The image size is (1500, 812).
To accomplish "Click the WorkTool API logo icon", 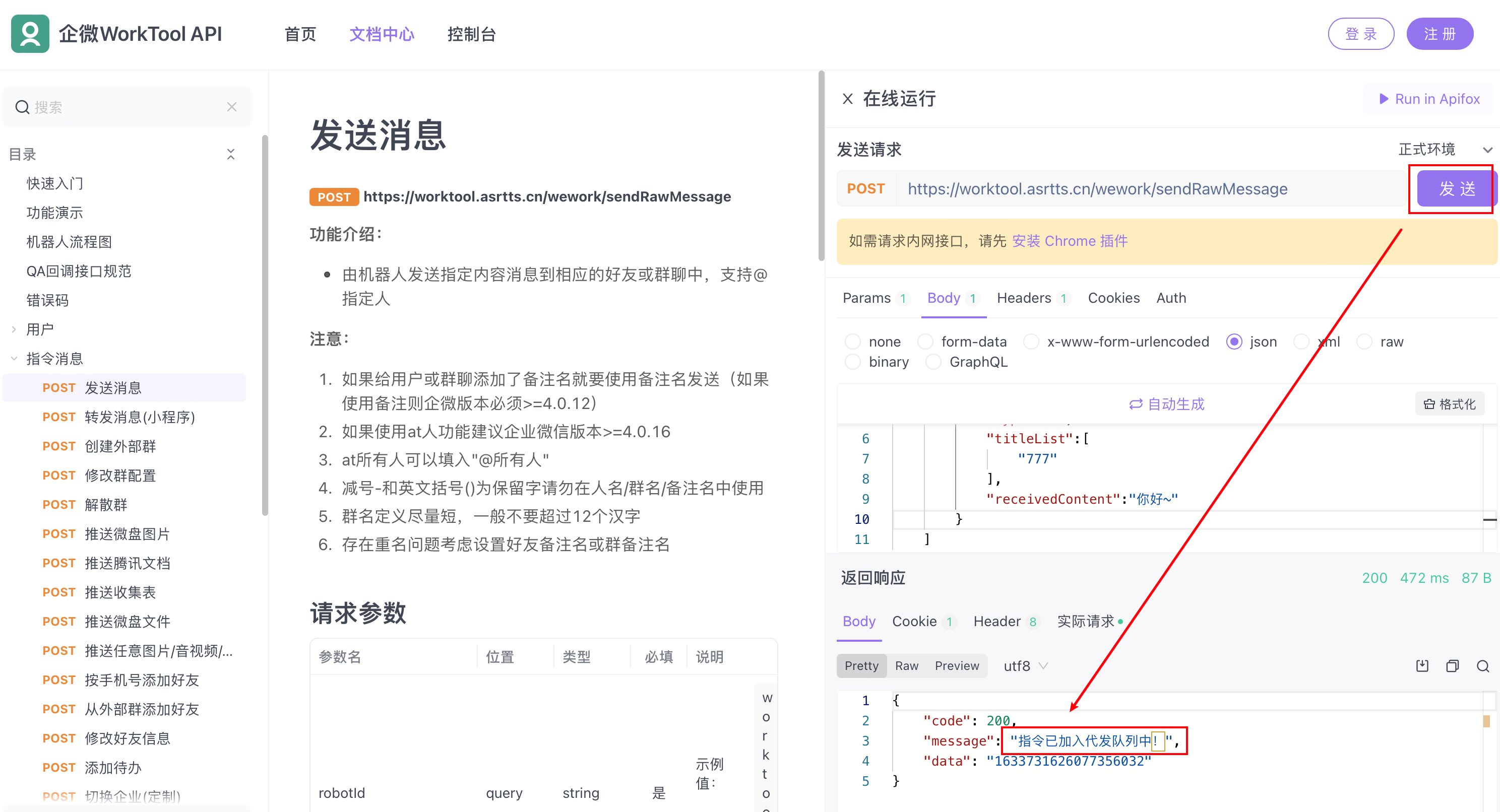I will pos(30,34).
